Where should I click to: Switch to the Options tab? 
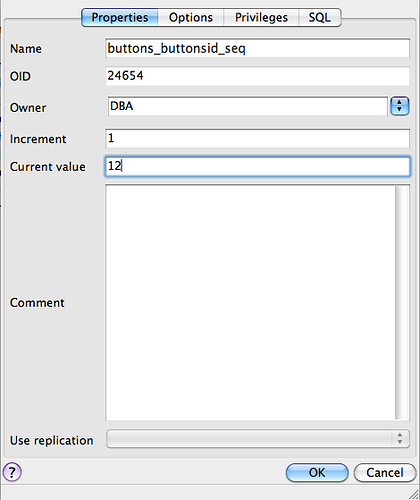(x=191, y=17)
